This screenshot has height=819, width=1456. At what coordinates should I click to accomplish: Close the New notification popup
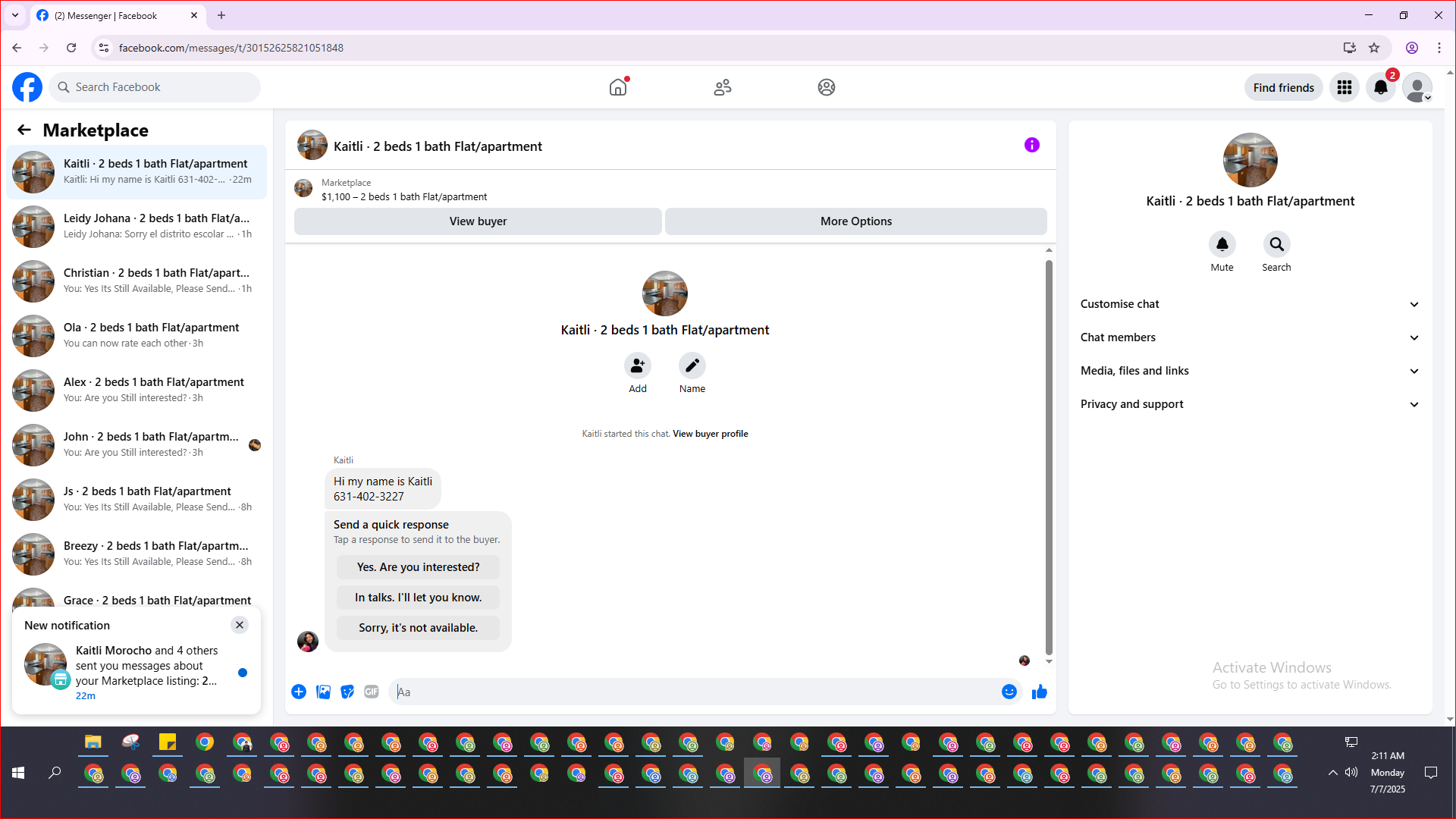[240, 625]
